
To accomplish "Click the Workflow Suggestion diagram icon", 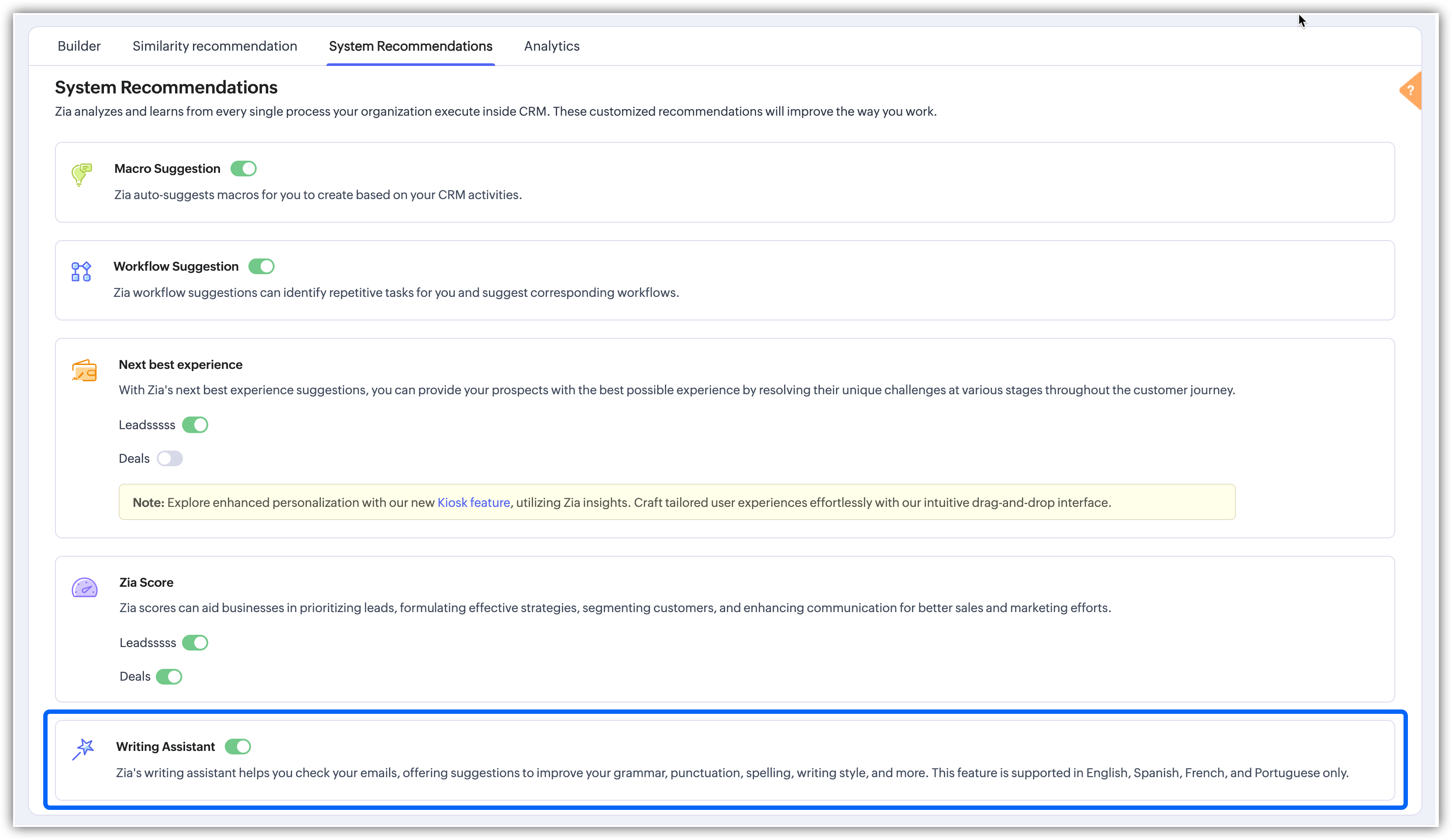I will [81, 272].
